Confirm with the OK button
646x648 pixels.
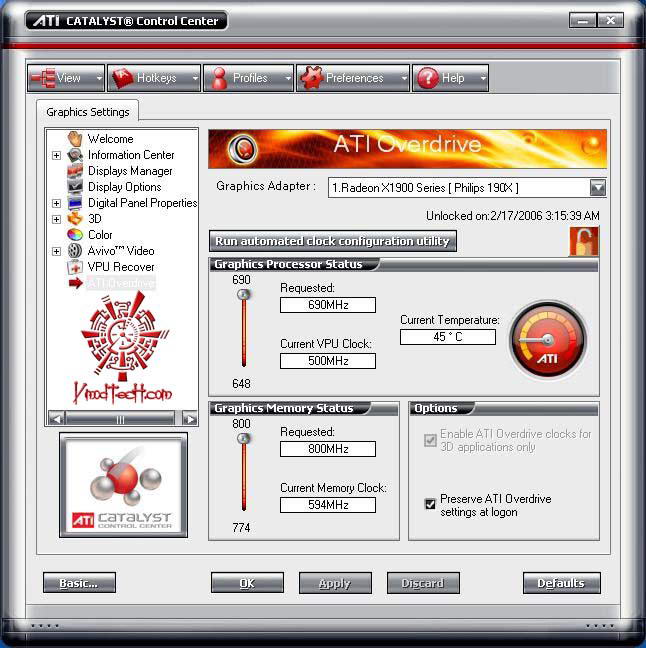click(x=247, y=583)
